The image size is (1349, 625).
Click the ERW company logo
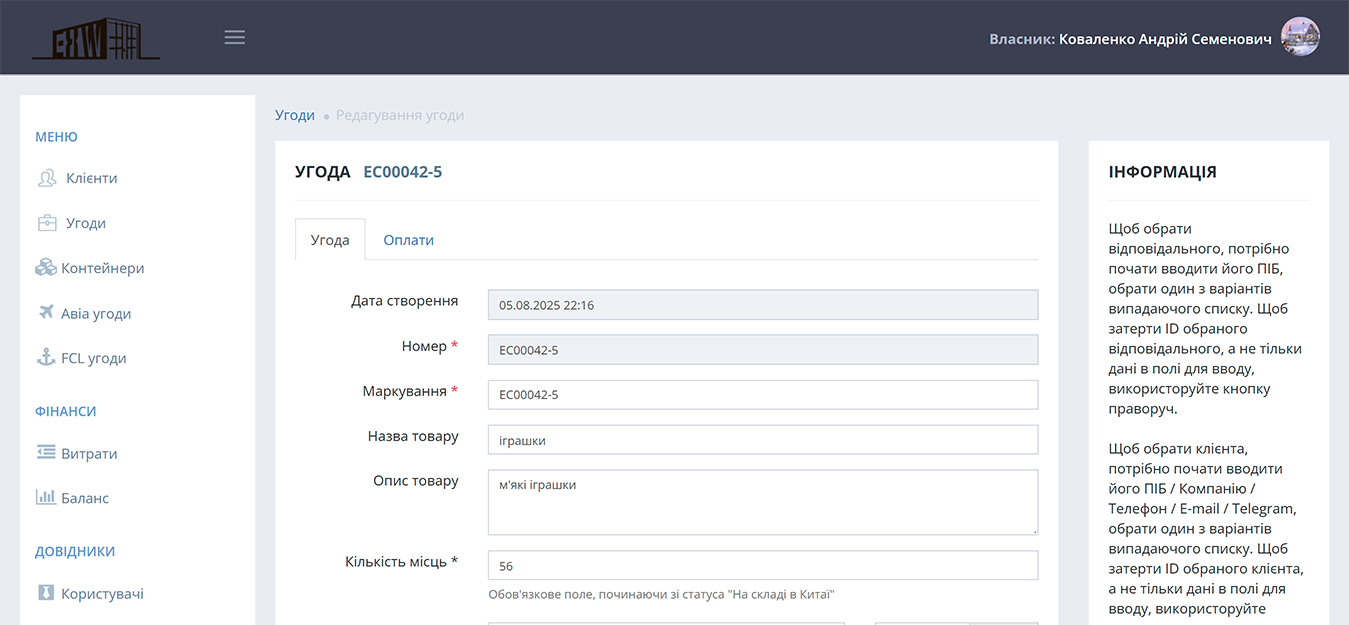95,38
